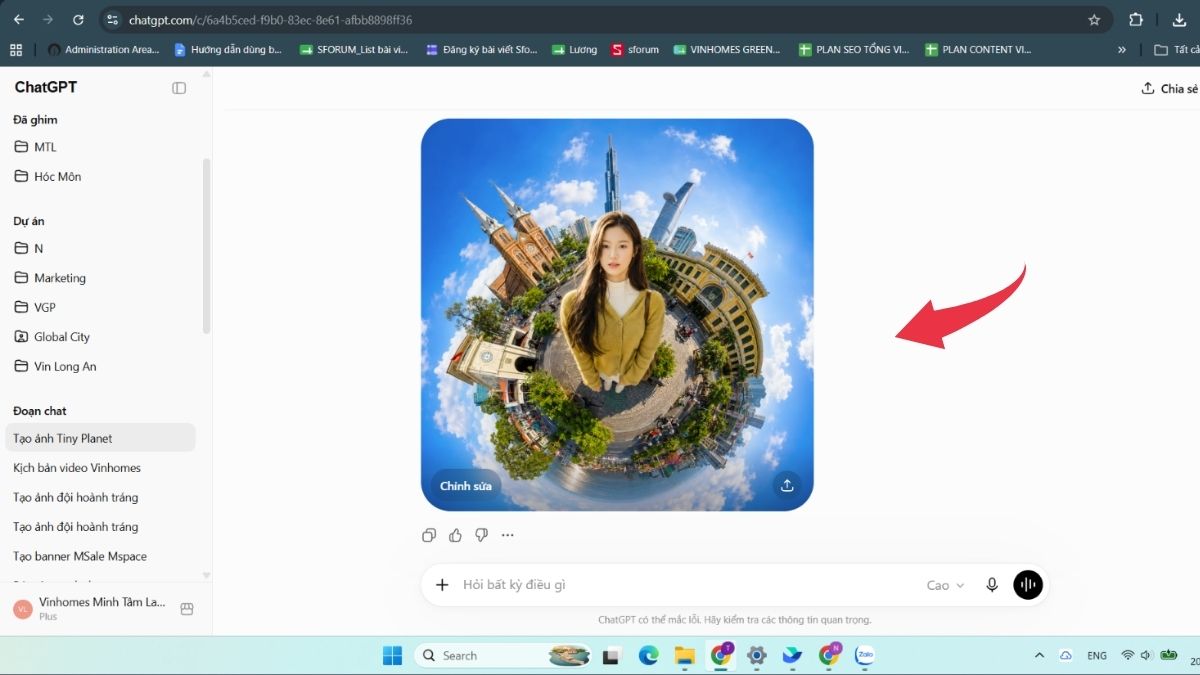
Task: Click the Đã ghim section heading
Action: [x=35, y=119]
